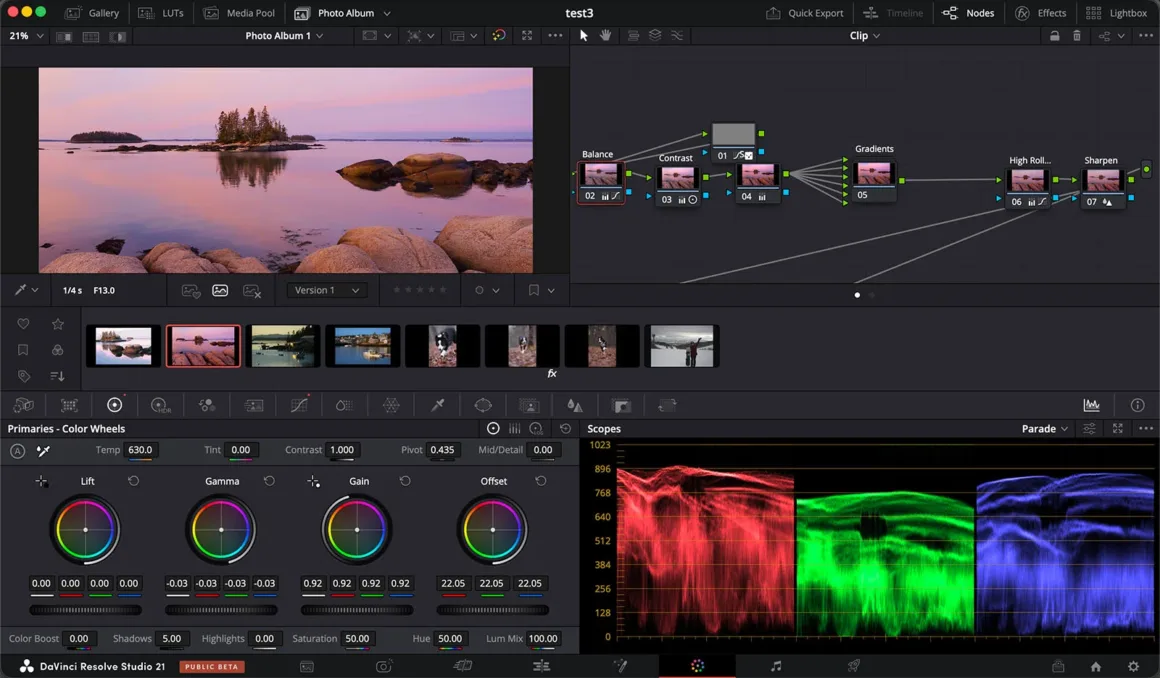Open the Tracker palette
Viewport: 1160px width, 678px height.
point(529,404)
